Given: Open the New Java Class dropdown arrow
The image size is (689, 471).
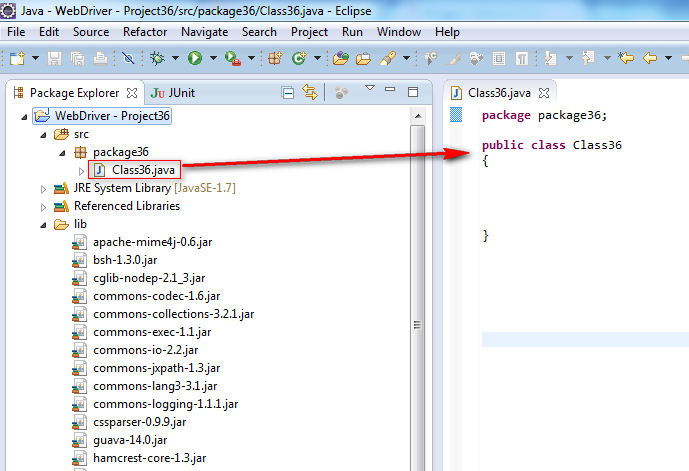Looking at the screenshot, I should [317, 58].
